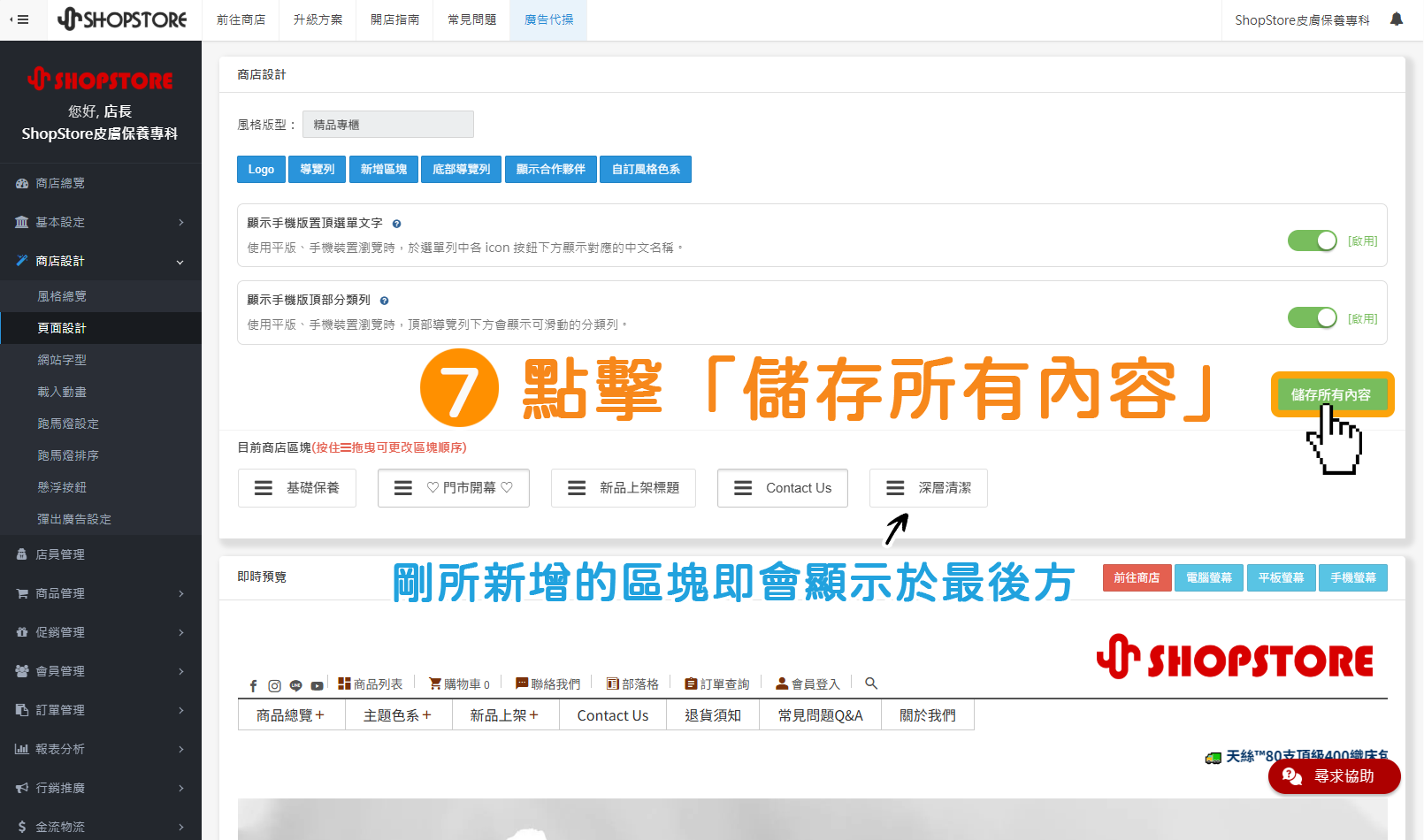Click the search magnifier icon in the preview

[x=871, y=683]
